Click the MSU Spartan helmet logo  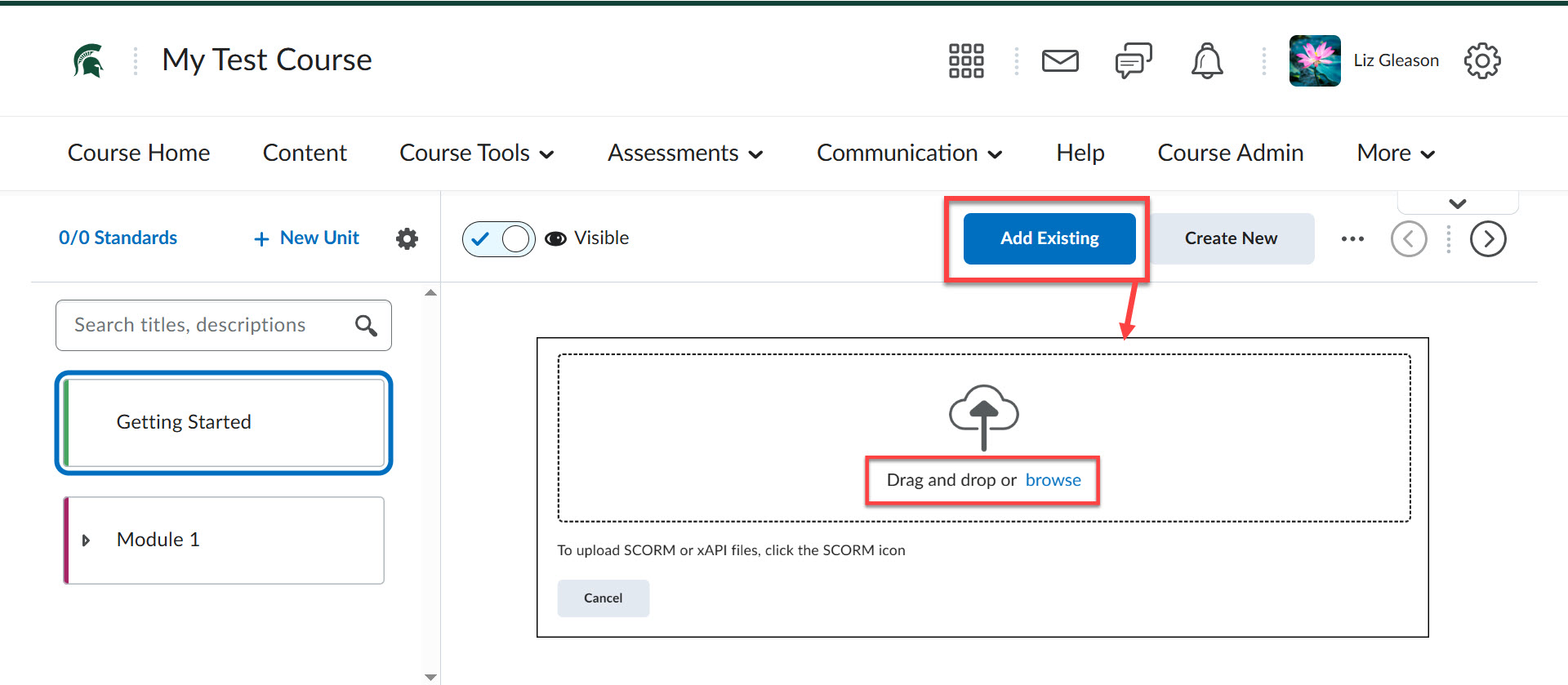(x=88, y=61)
